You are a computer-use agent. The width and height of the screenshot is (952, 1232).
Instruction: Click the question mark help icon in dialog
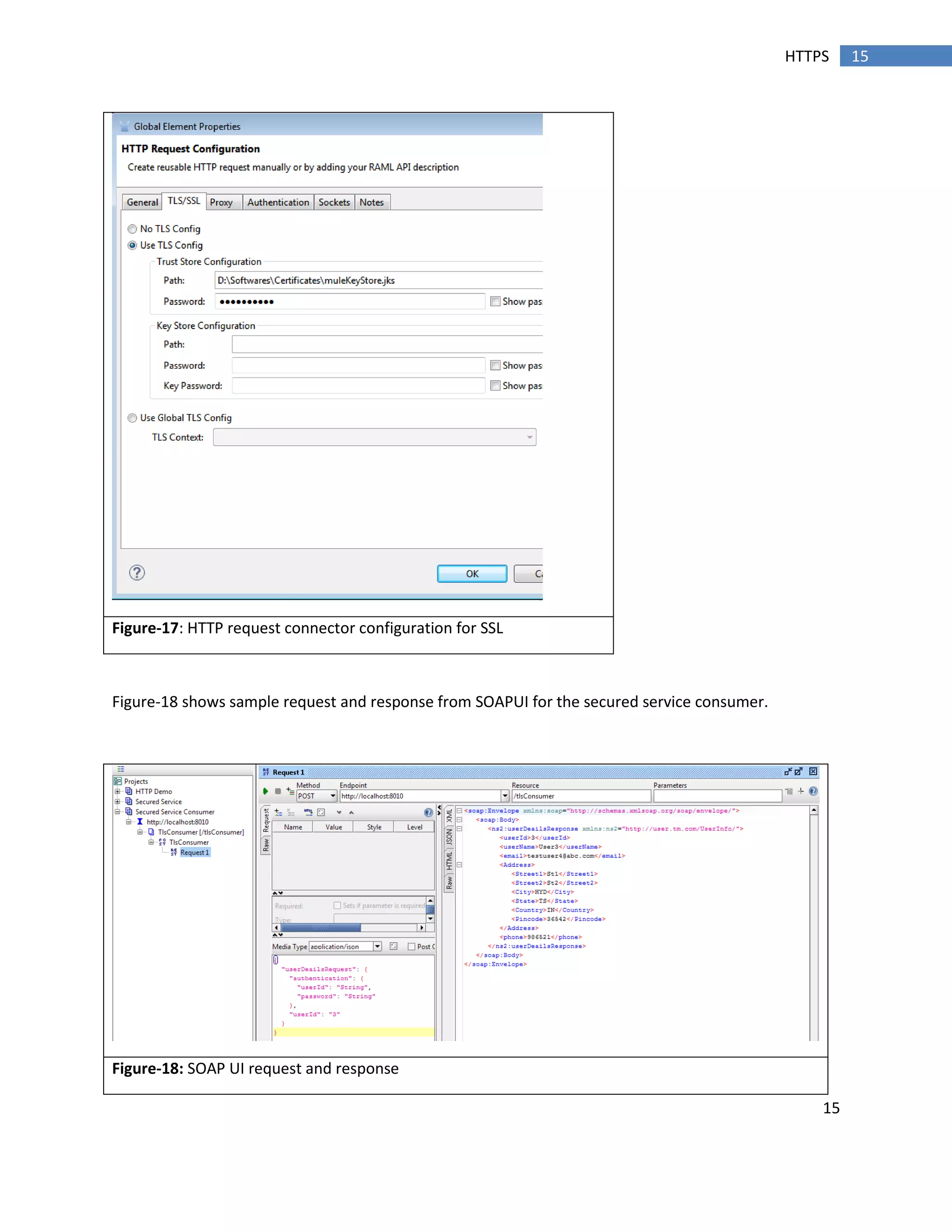(x=137, y=573)
